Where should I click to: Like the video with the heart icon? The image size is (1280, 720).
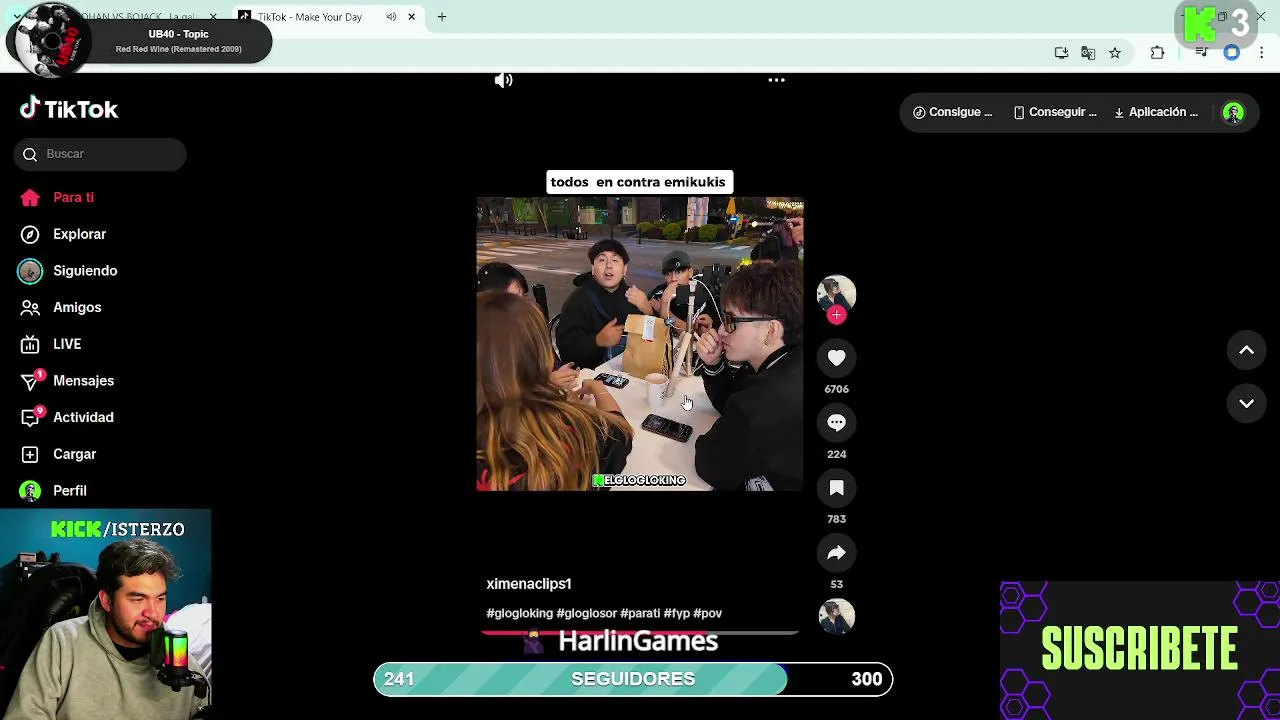pyautogui.click(x=837, y=358)
